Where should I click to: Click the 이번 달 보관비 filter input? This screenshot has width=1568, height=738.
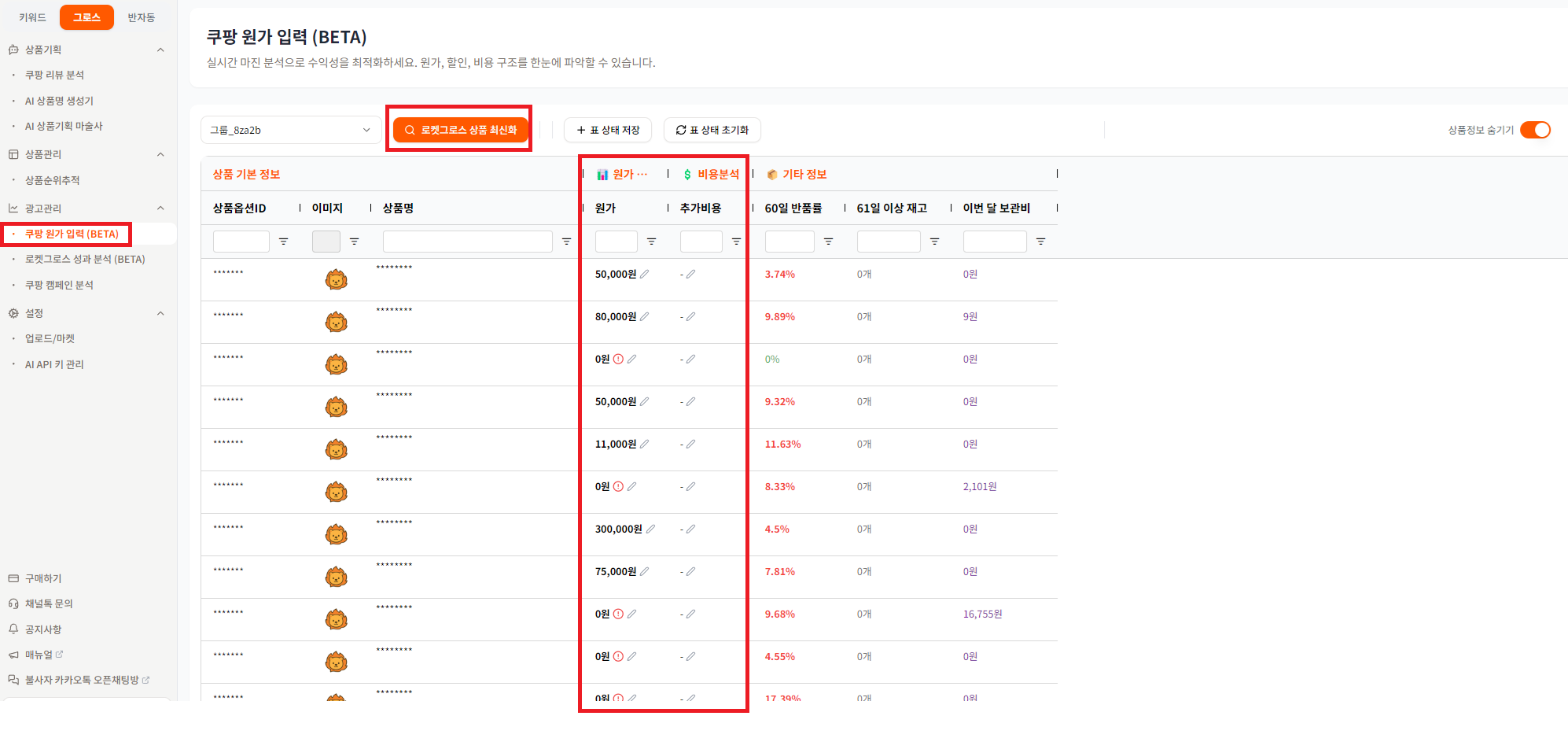(995, 242)
